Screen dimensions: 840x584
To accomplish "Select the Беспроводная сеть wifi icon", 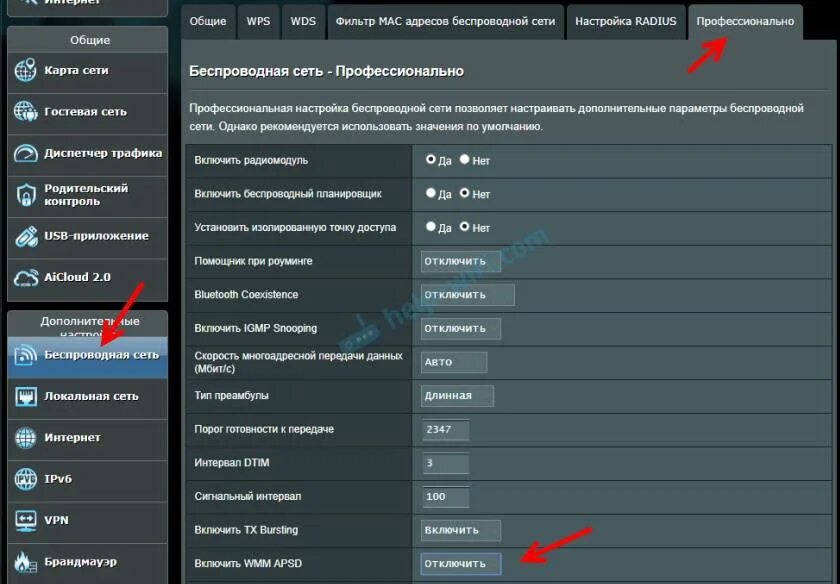I will tap(25, 355).
